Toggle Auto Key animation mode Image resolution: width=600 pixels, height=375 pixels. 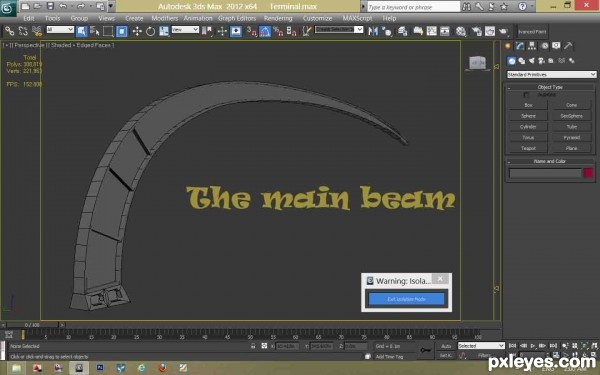(x=446, y=346)
